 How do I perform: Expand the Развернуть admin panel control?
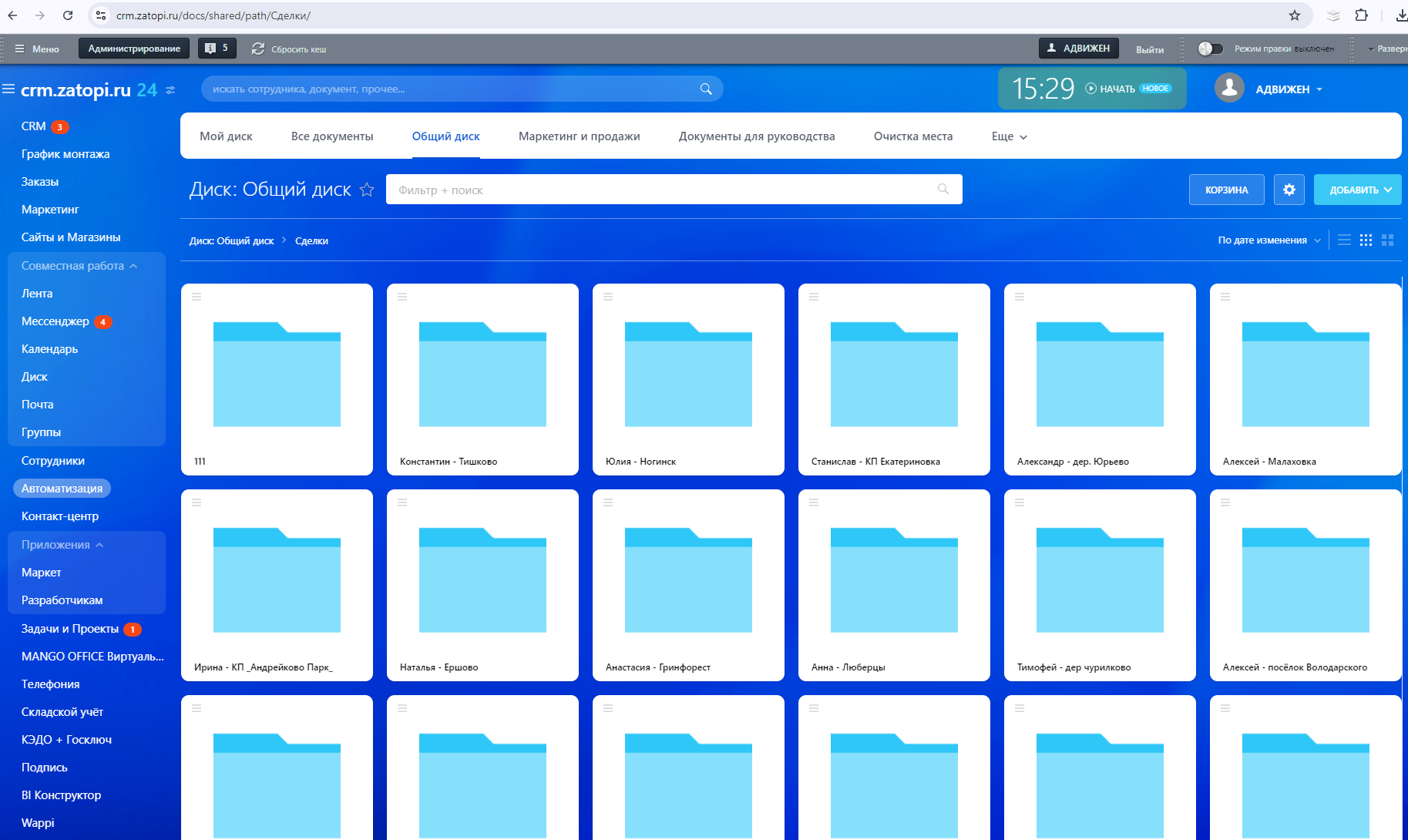click(x=1388, y=49)
